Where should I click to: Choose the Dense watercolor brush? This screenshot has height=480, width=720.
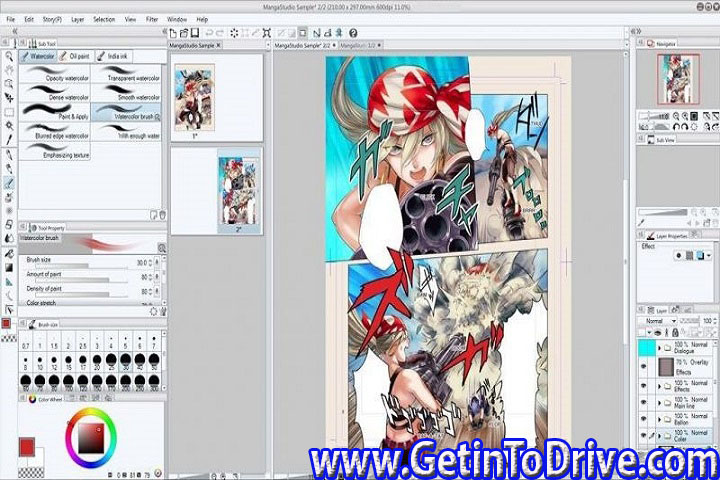pos(55,93)
